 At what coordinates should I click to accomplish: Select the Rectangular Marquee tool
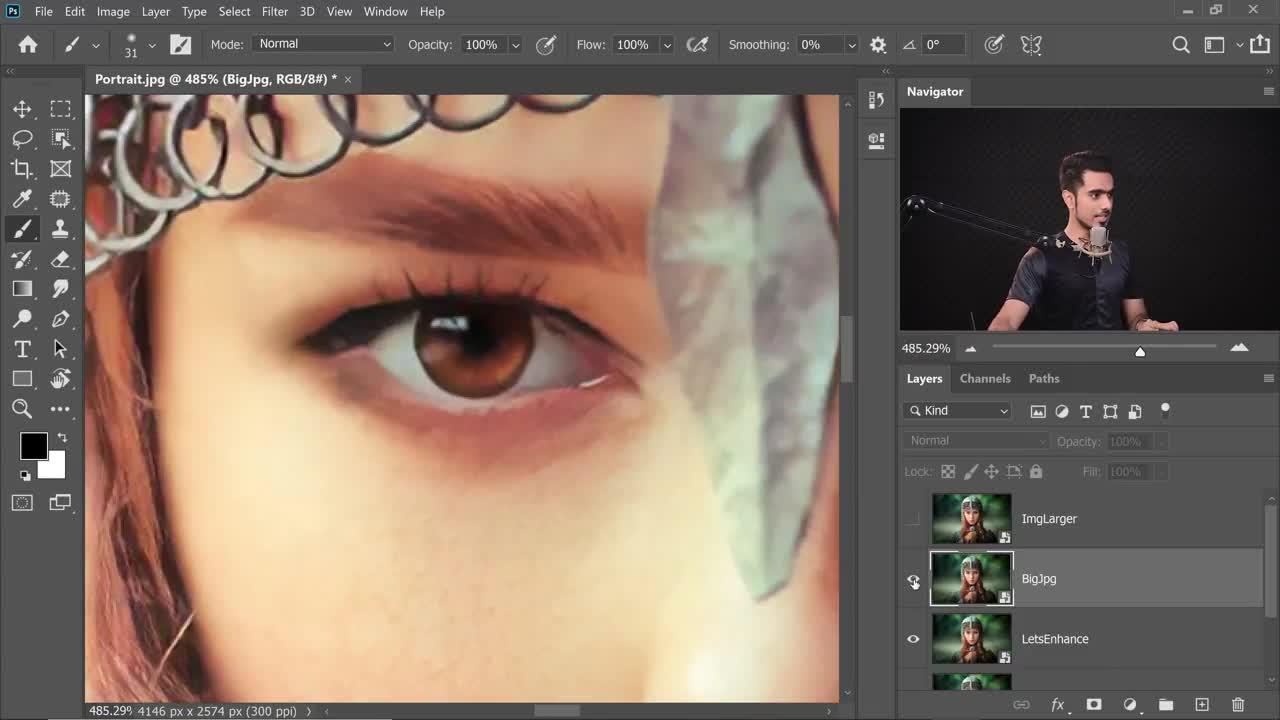[60, 109]
